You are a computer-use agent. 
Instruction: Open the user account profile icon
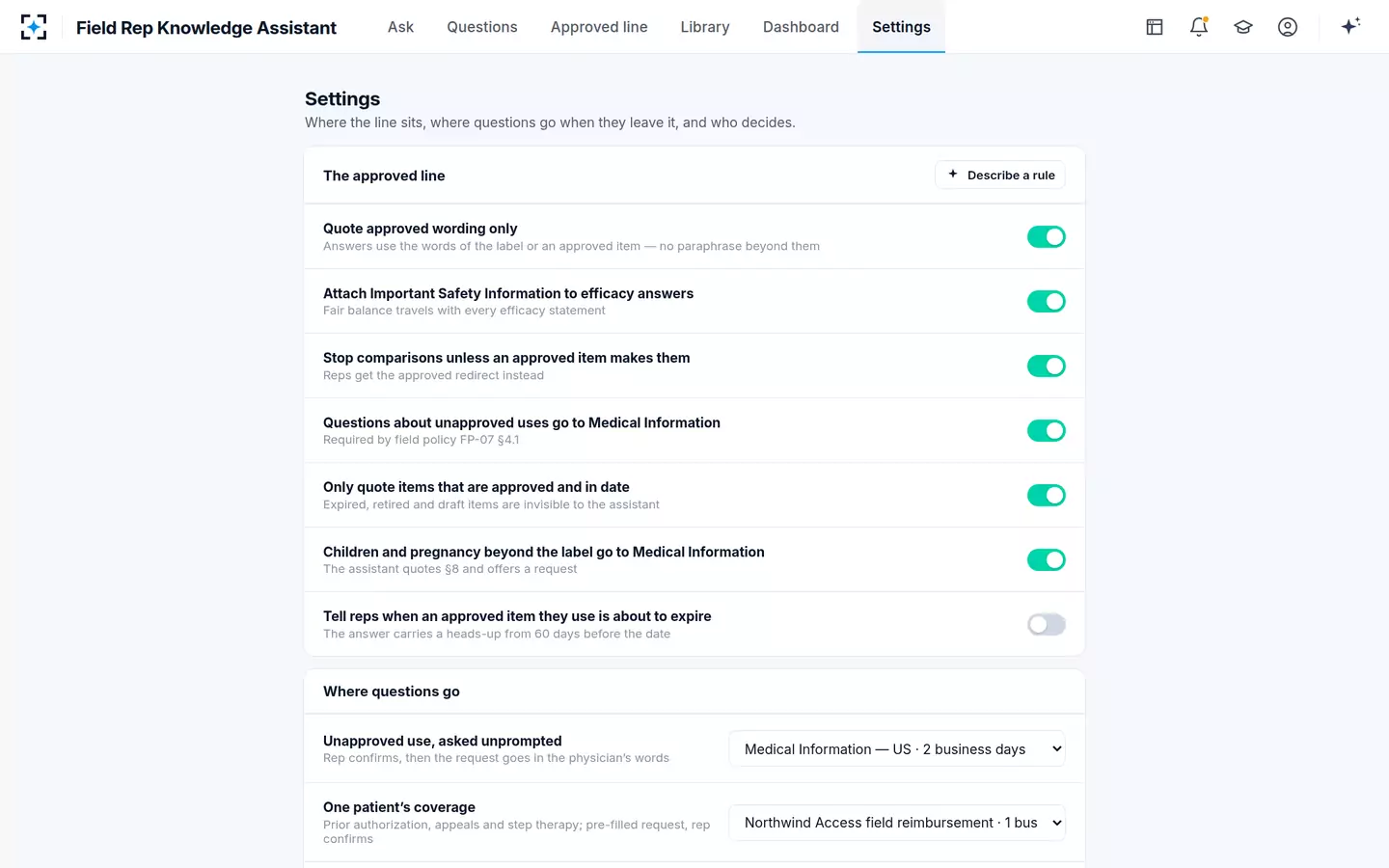(x=1288, y=27)
